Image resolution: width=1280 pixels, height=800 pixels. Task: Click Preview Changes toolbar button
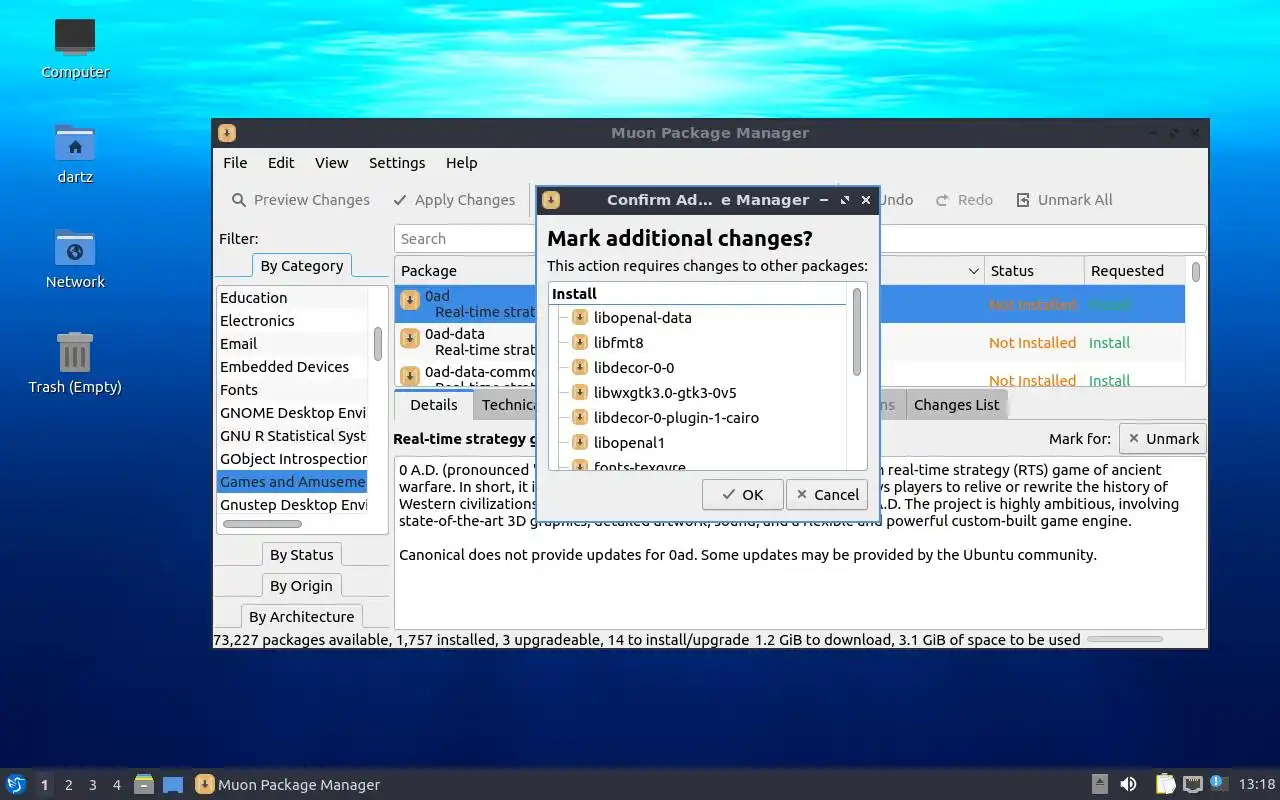point(301,200)
